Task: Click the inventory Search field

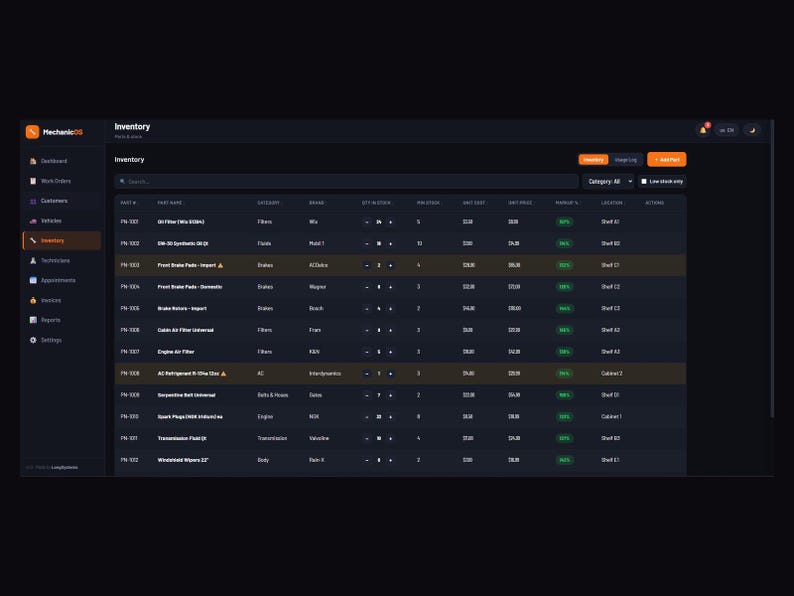Action: [x=346, y=181]
